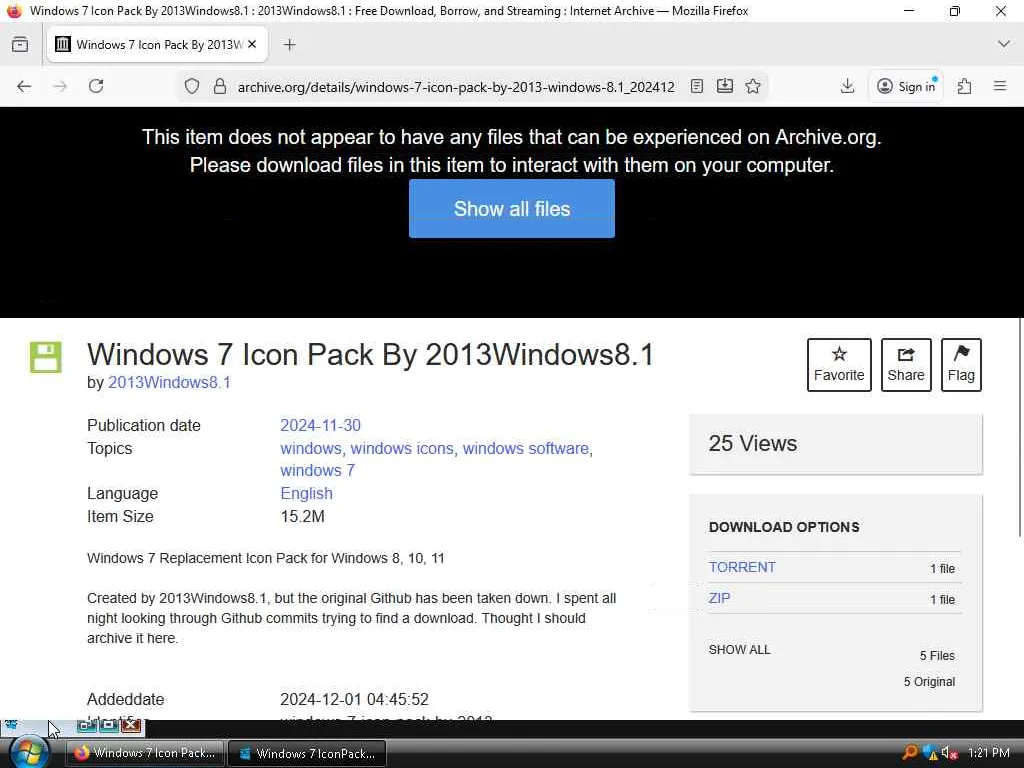The height and width of the screenshot is (768, 1024).
Task: Click the first teal icon on small overlay toolbar
Action: (x=86, y=724)
